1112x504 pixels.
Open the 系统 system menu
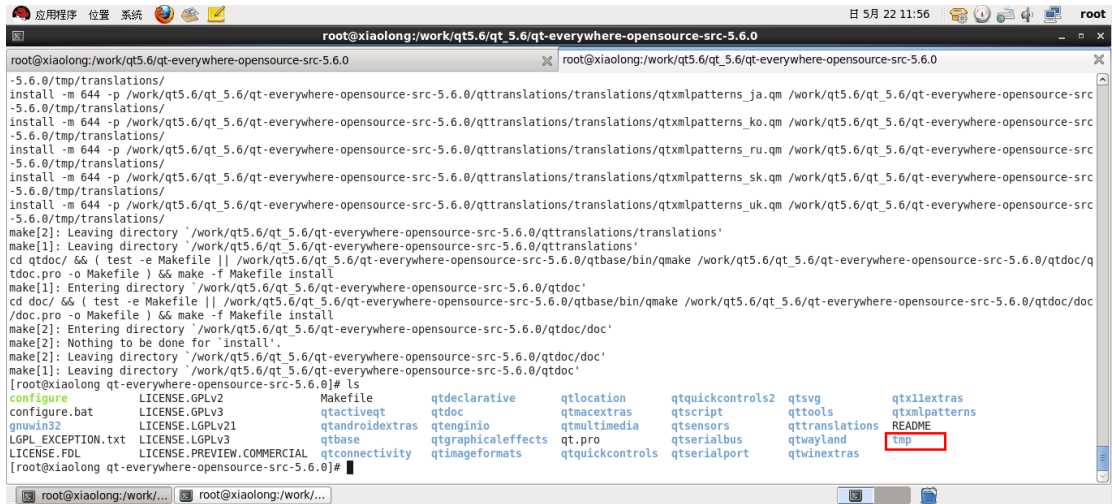click(x=131, y=14)
